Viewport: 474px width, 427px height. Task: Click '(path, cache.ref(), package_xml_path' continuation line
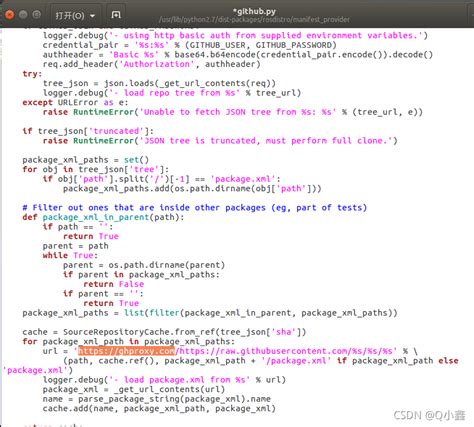tap(261, 361)
